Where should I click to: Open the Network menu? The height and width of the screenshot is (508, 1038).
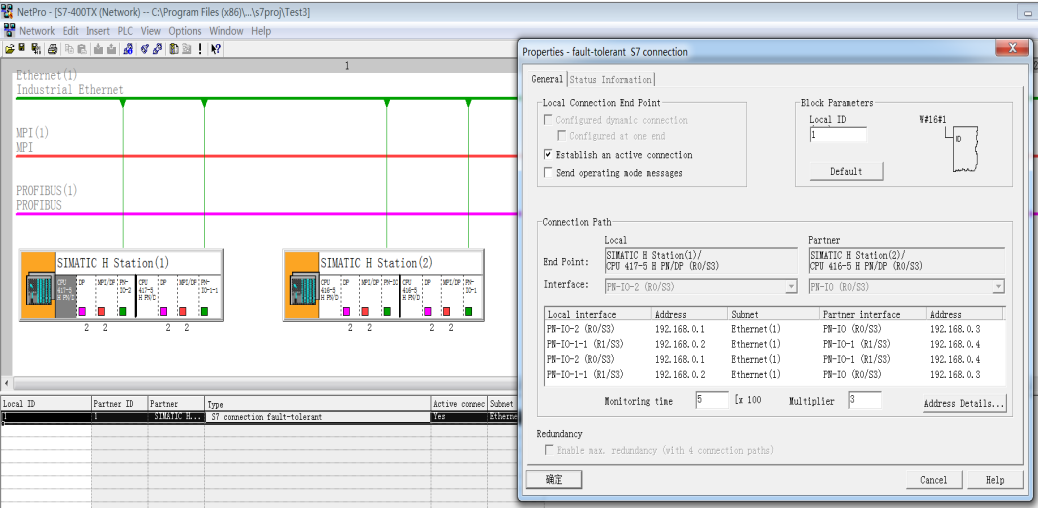point(37,31)
